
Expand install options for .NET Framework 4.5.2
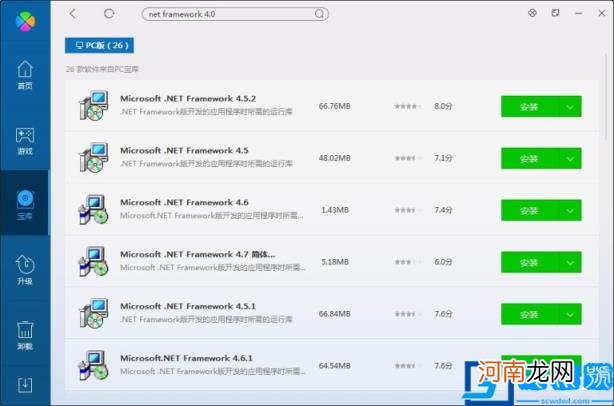pyautogui.click(x=570, y=106)
